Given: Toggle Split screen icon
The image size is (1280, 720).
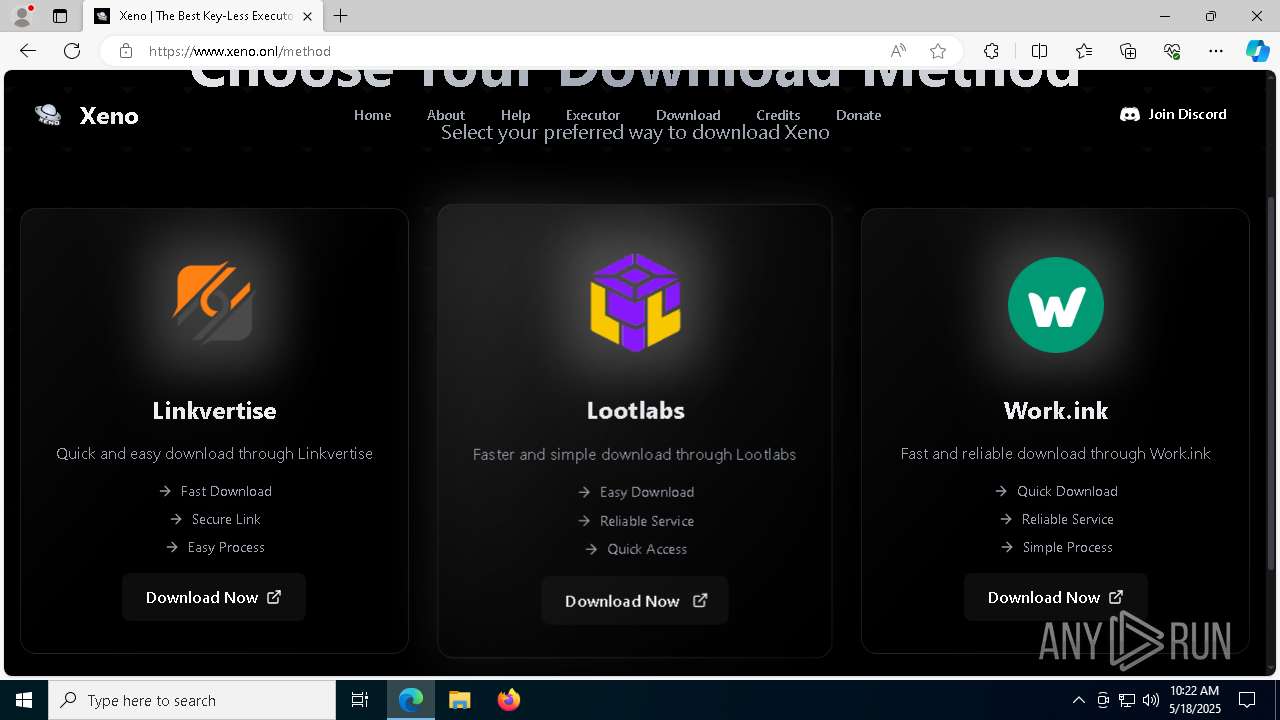Looking at the screenshot, I should [x=1039, y=51].
